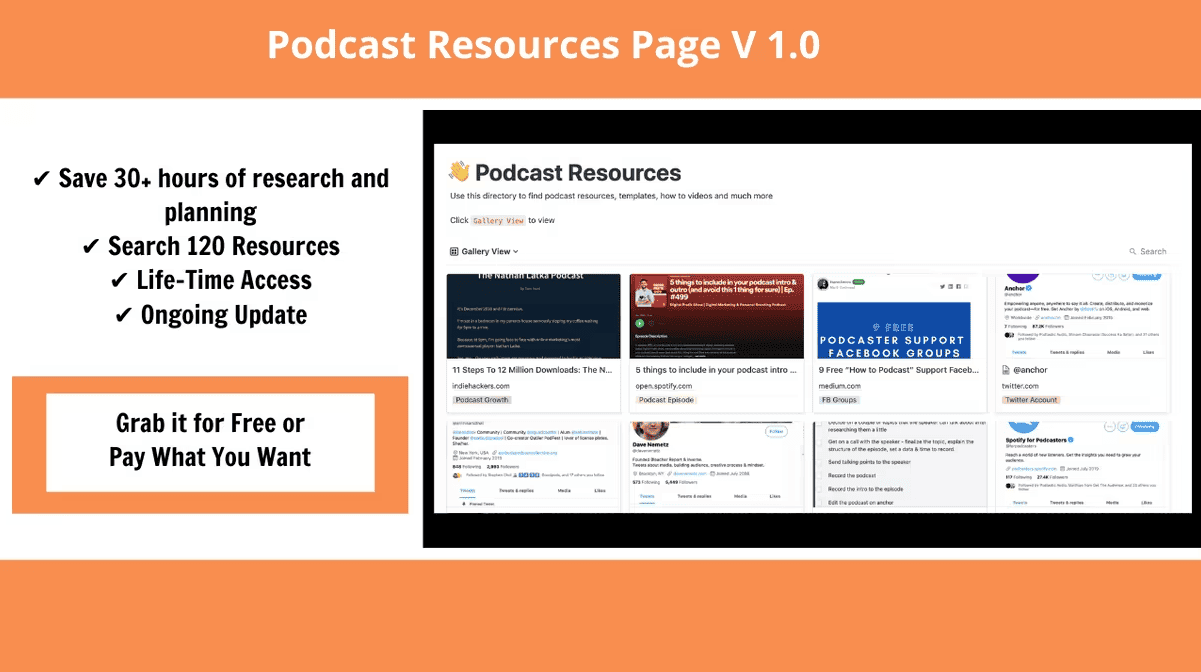This screenshot has height=672, width=1201.
Task: Check Send talking points to the speaker
Action: point(818,462)
